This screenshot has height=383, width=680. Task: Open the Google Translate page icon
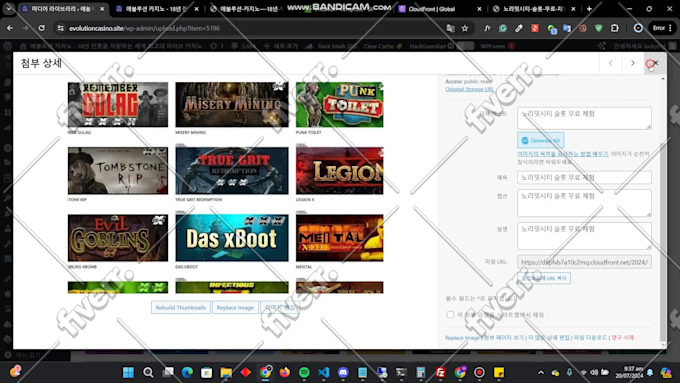coord(451,28)
